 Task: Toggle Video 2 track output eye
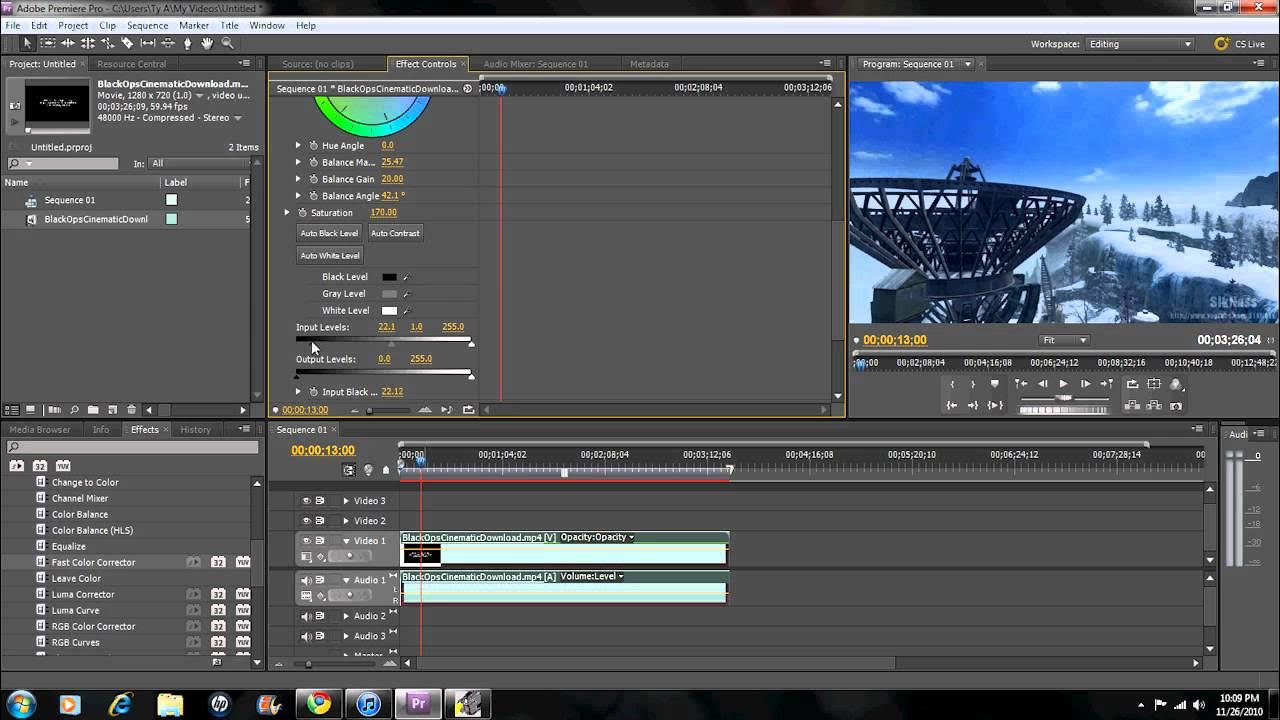307,520
